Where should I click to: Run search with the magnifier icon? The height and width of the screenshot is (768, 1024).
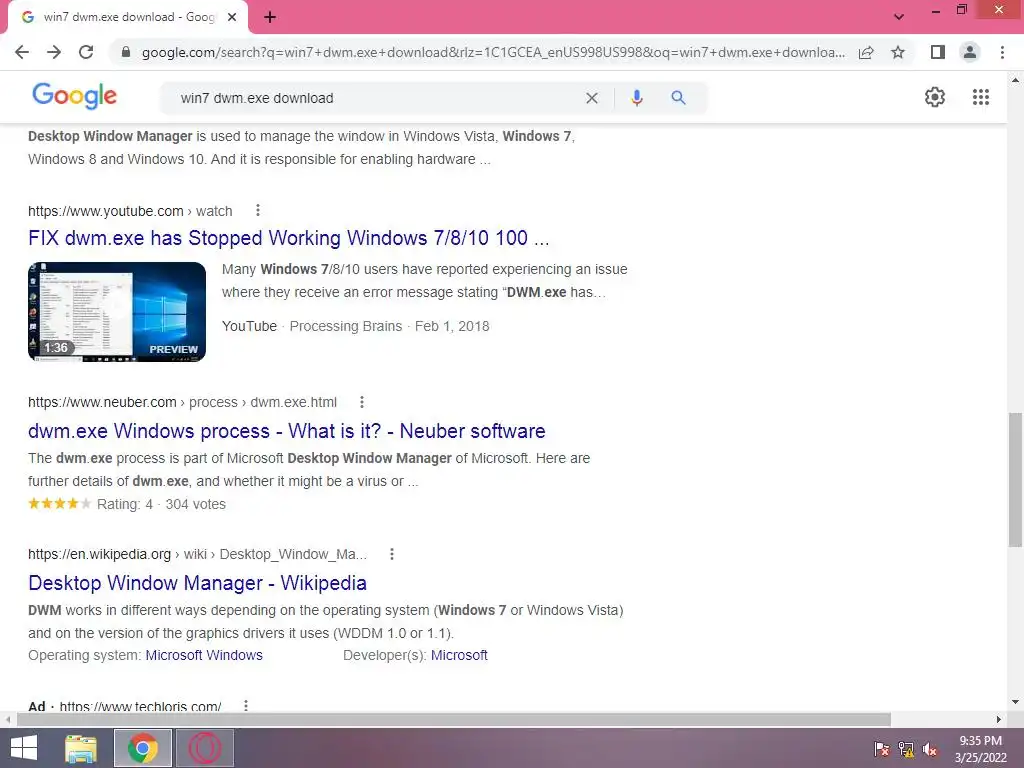679,98
